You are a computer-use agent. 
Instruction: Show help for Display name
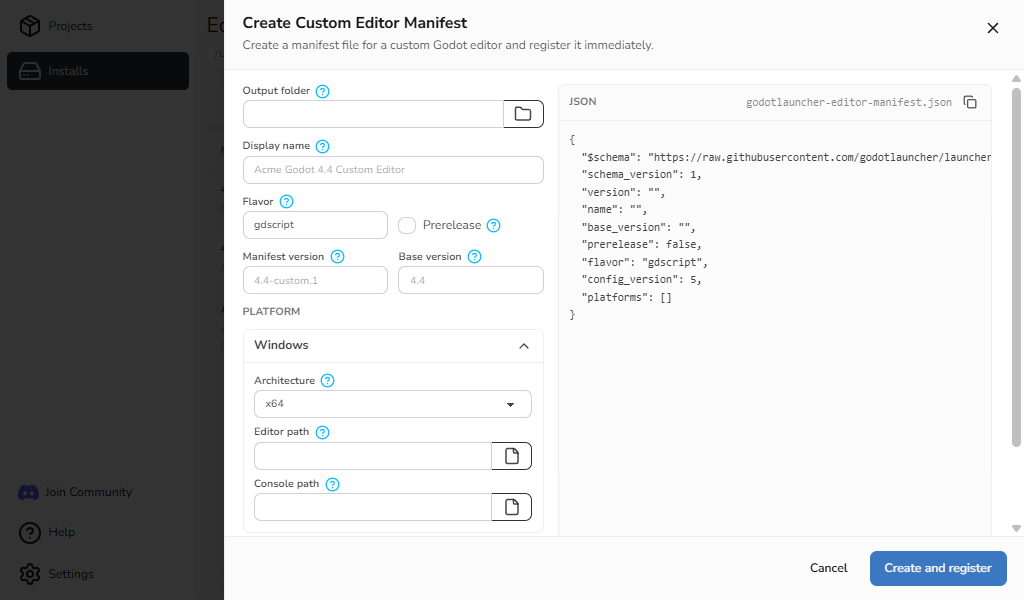tap(323, 146)
